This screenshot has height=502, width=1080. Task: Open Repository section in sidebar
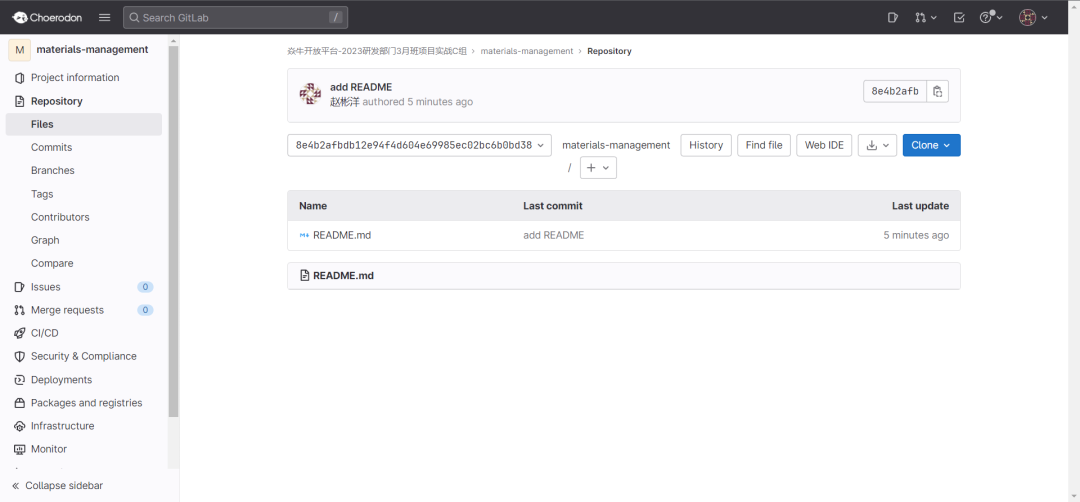[x=56, y=101]
